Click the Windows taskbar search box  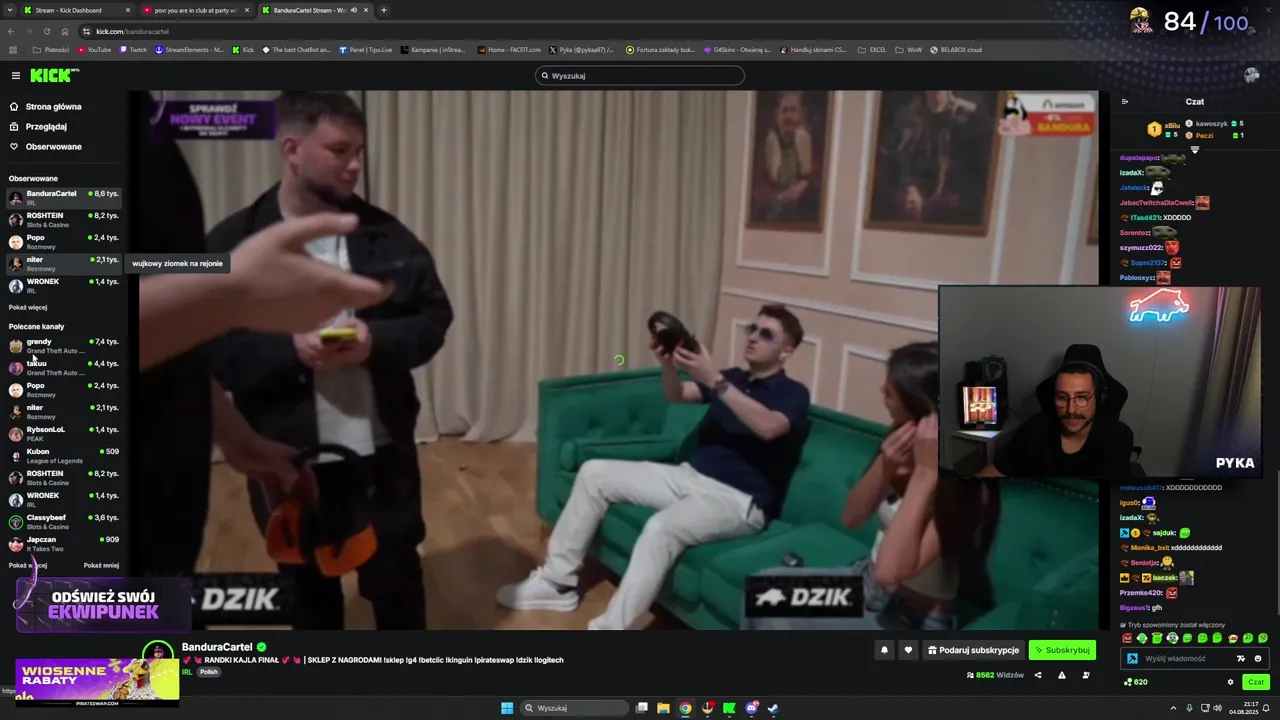click(574, 708)
